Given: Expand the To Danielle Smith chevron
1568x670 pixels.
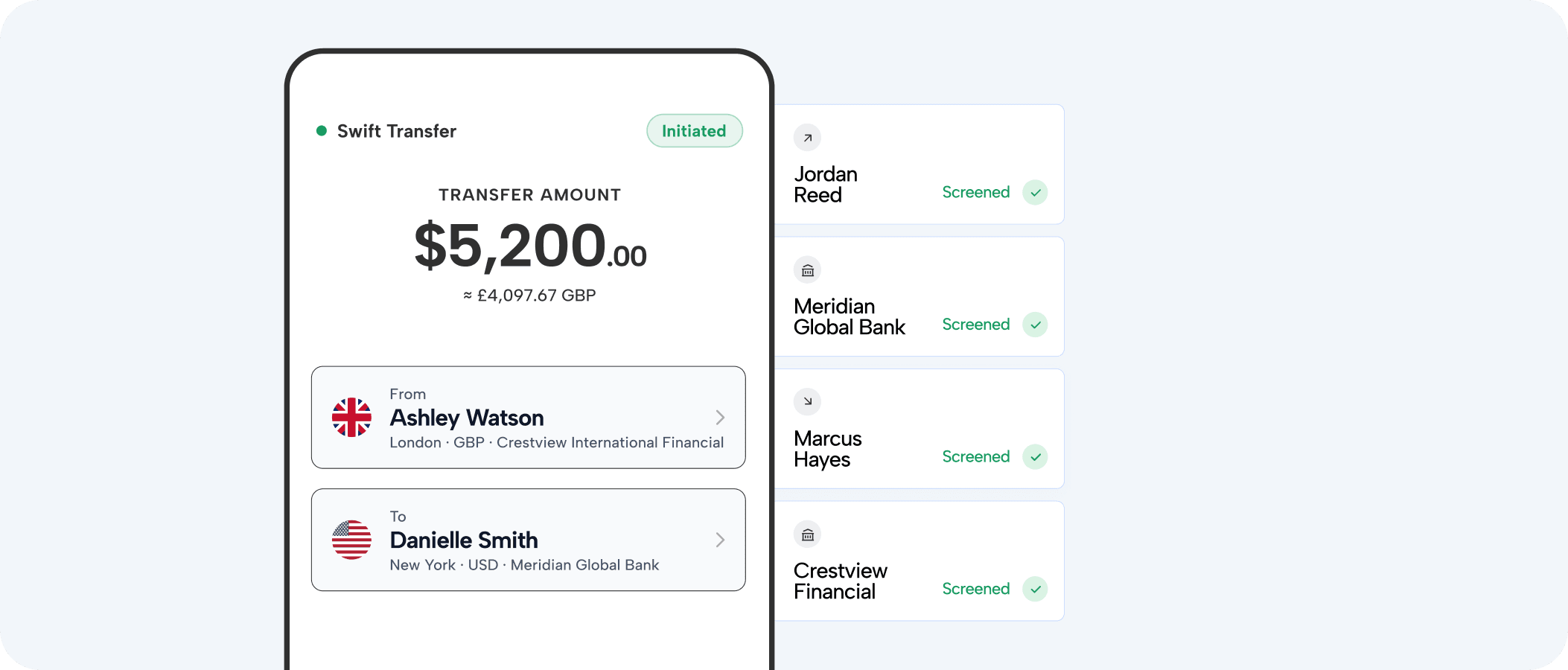Looking at the screenshot, I should pos(720,540).
